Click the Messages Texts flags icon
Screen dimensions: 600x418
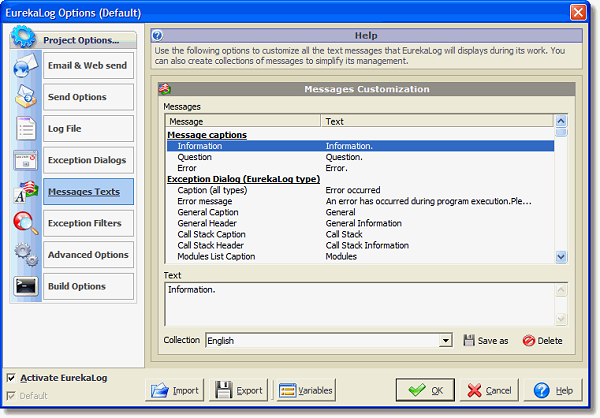tap(26, 191)
